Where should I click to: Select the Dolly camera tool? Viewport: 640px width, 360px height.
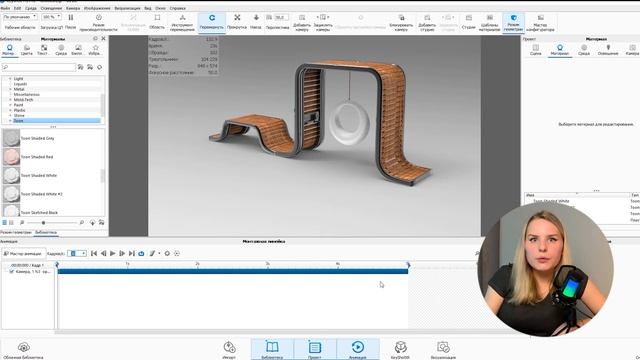point(256,22)
